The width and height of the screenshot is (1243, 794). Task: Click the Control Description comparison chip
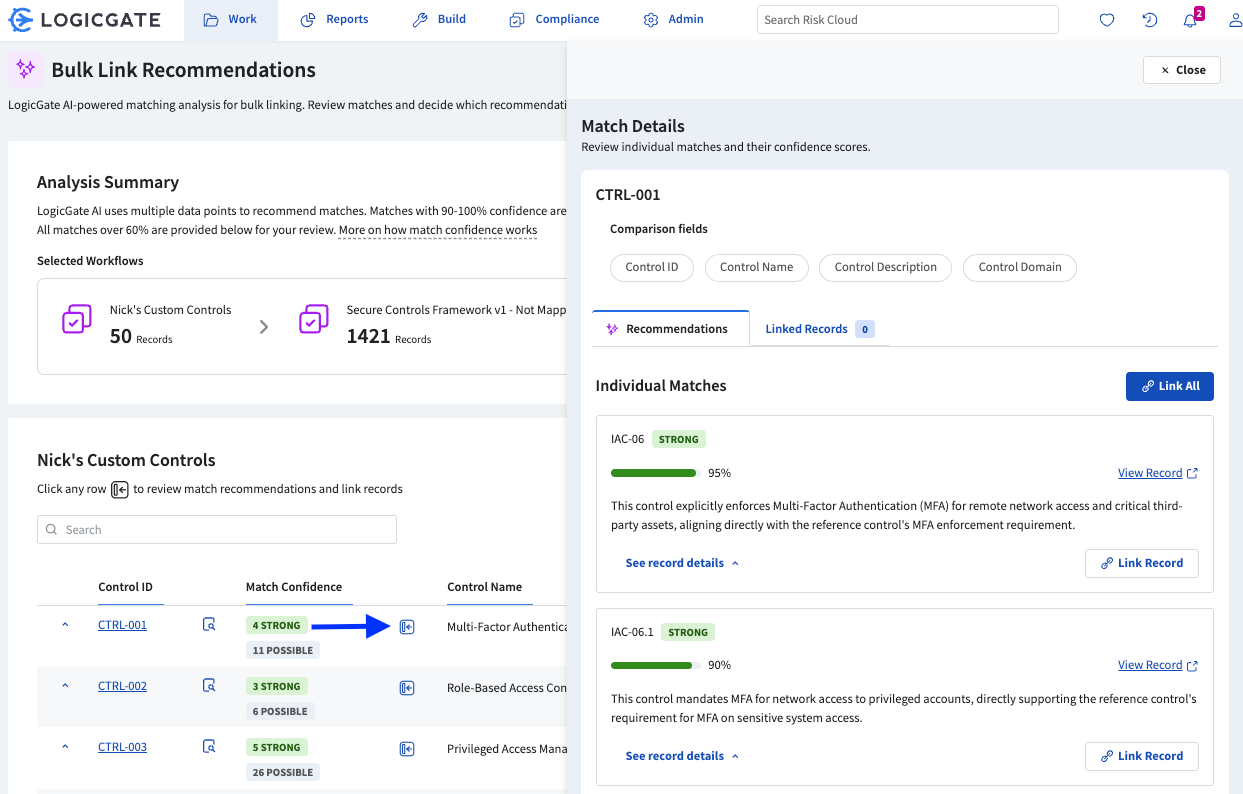886,267
